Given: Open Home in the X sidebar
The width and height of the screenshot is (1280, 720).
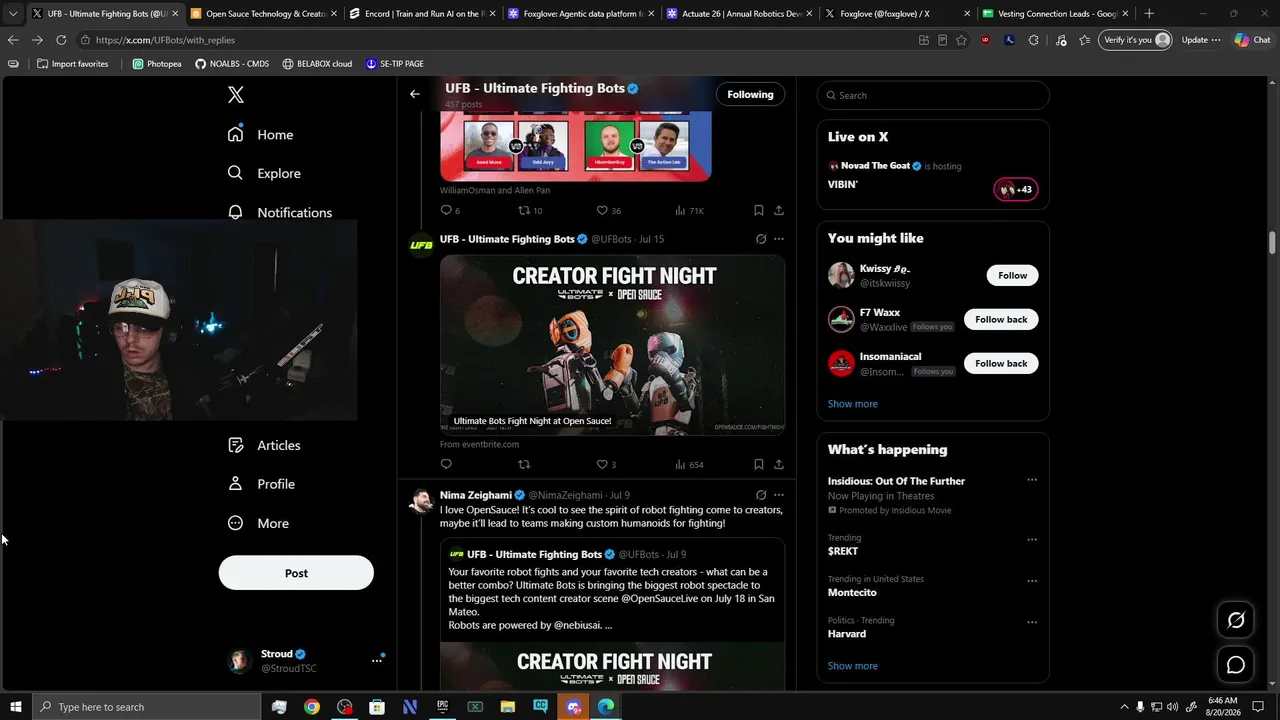Looking at the screenshot, I should tap(260, 135).
